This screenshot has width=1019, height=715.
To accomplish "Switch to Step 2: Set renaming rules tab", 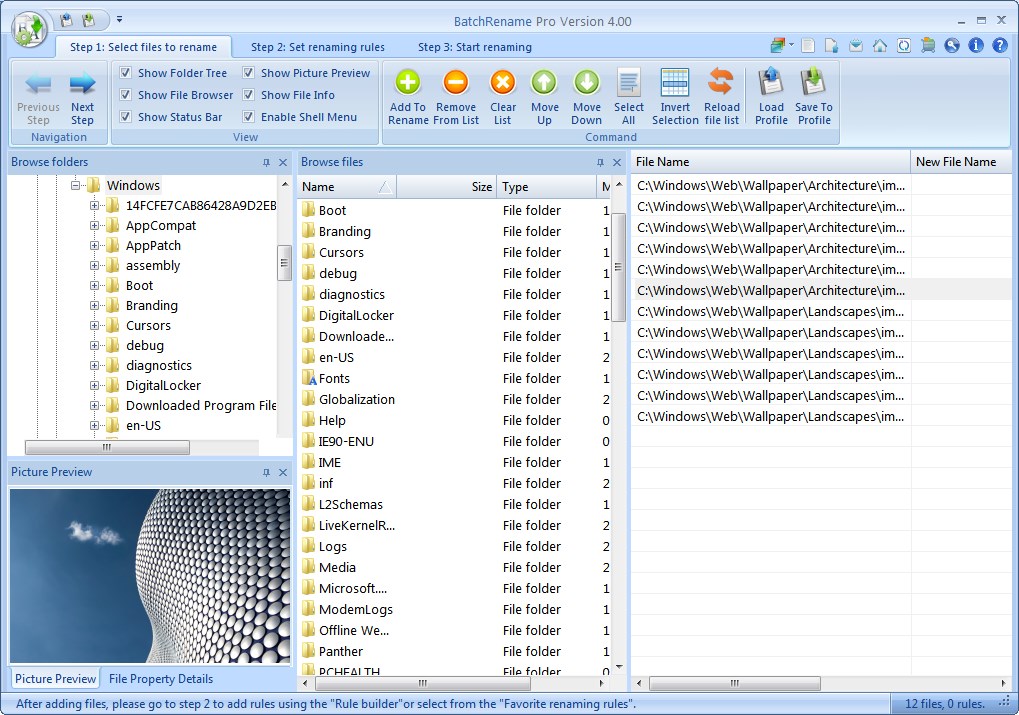I will 317,47.
